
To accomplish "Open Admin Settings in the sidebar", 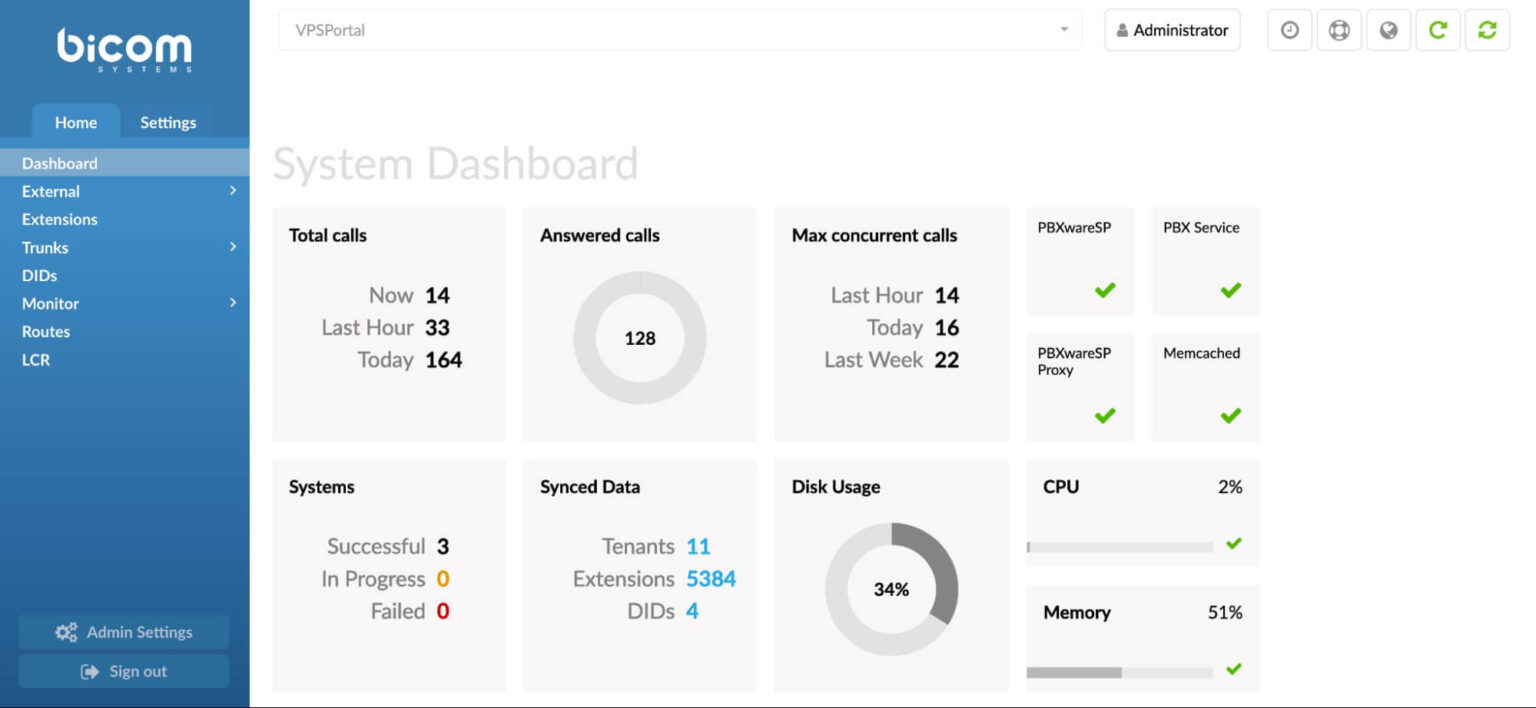I will tap(124, 631).
